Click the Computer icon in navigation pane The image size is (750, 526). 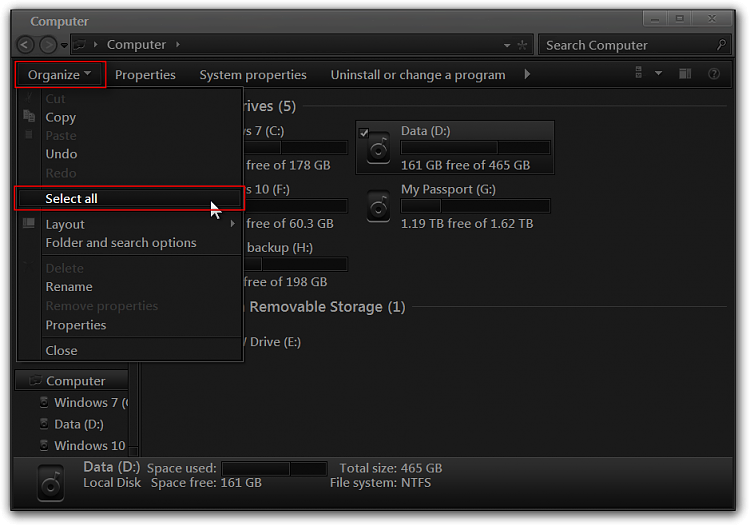click(x=35, y=381)
